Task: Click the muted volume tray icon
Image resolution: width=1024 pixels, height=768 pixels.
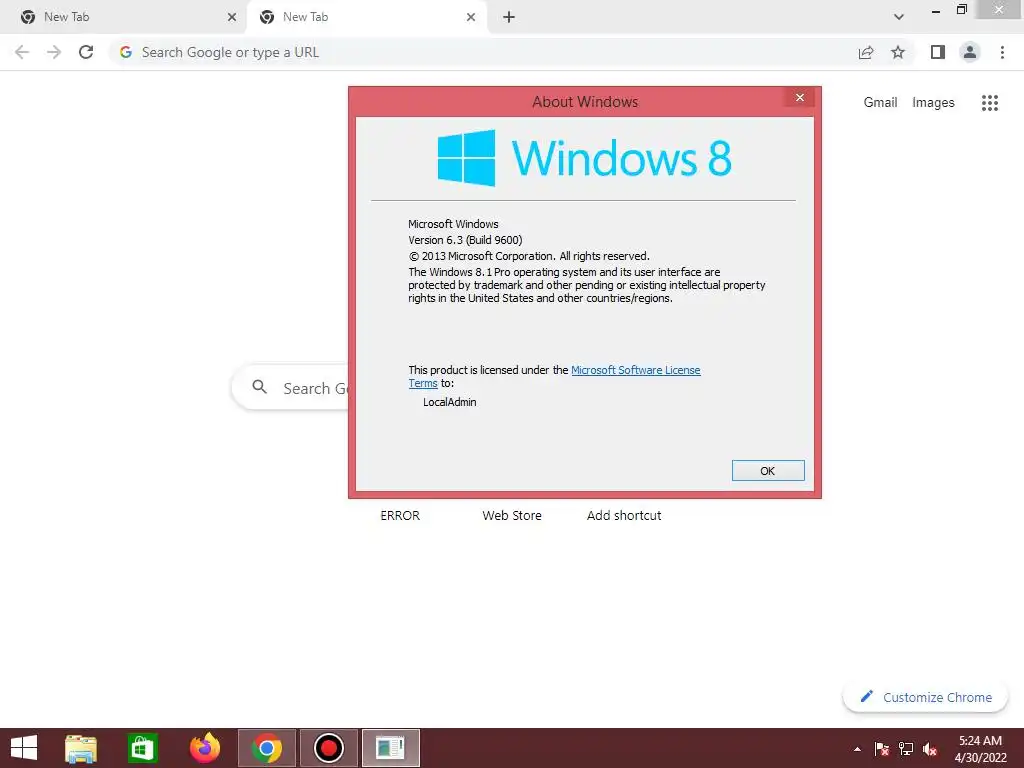Action: point(930,749)
